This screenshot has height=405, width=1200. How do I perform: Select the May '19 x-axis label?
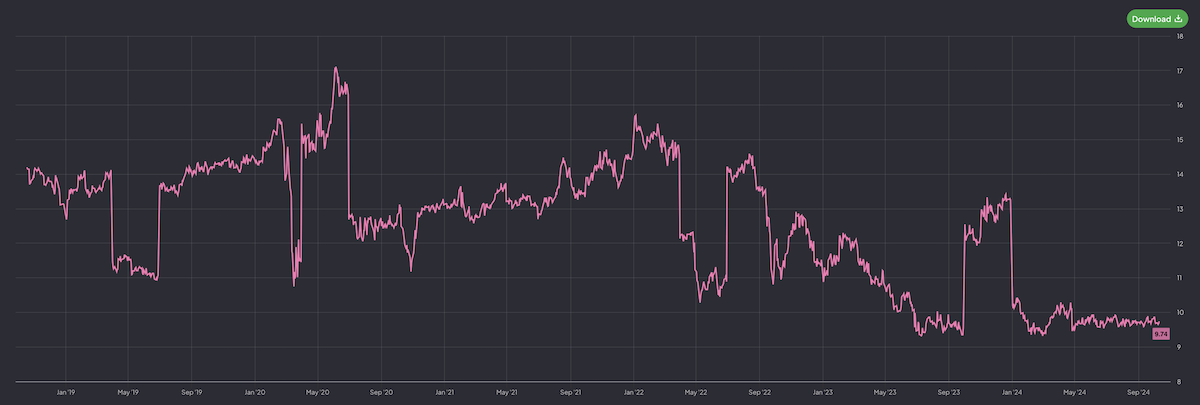(128, 394)
